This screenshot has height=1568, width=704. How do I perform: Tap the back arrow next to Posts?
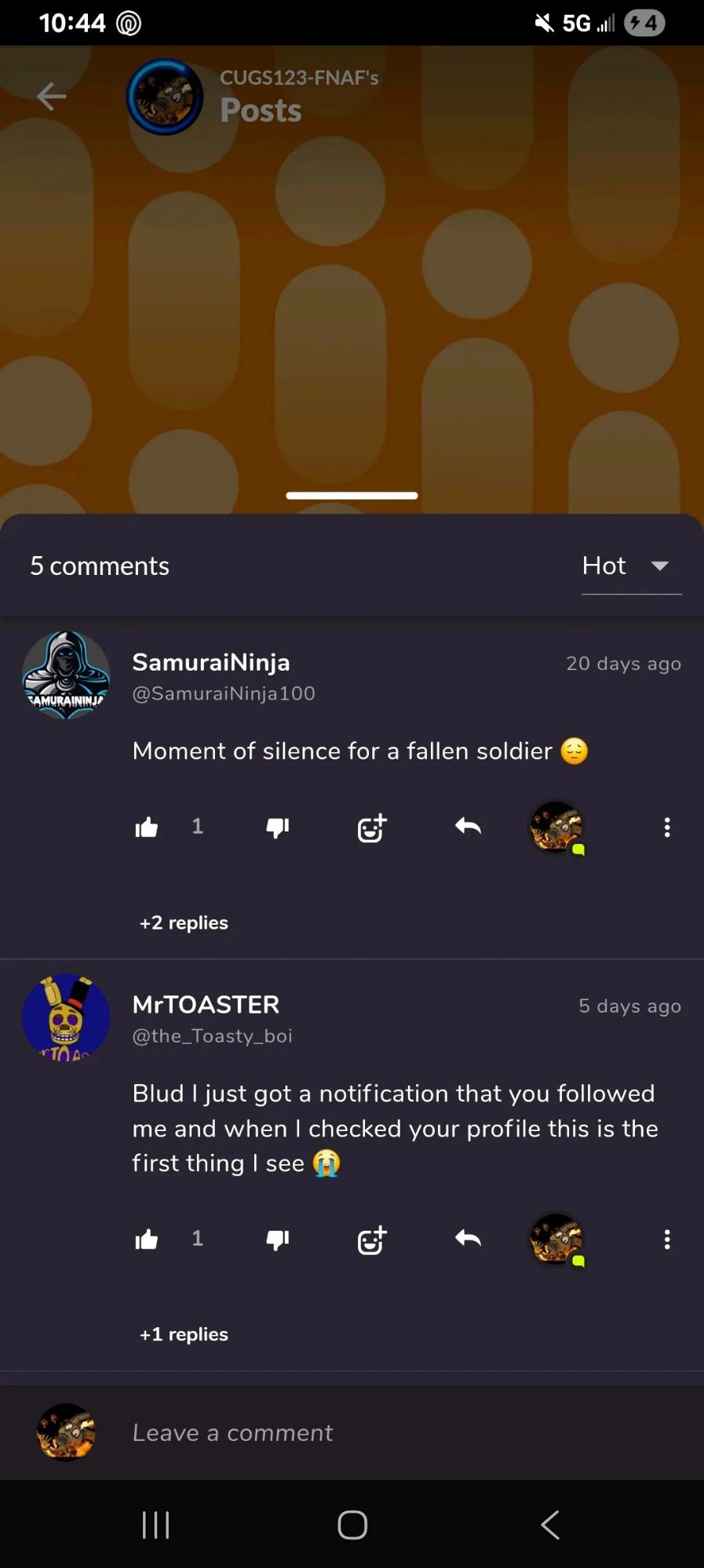click(x=52, y=96)
